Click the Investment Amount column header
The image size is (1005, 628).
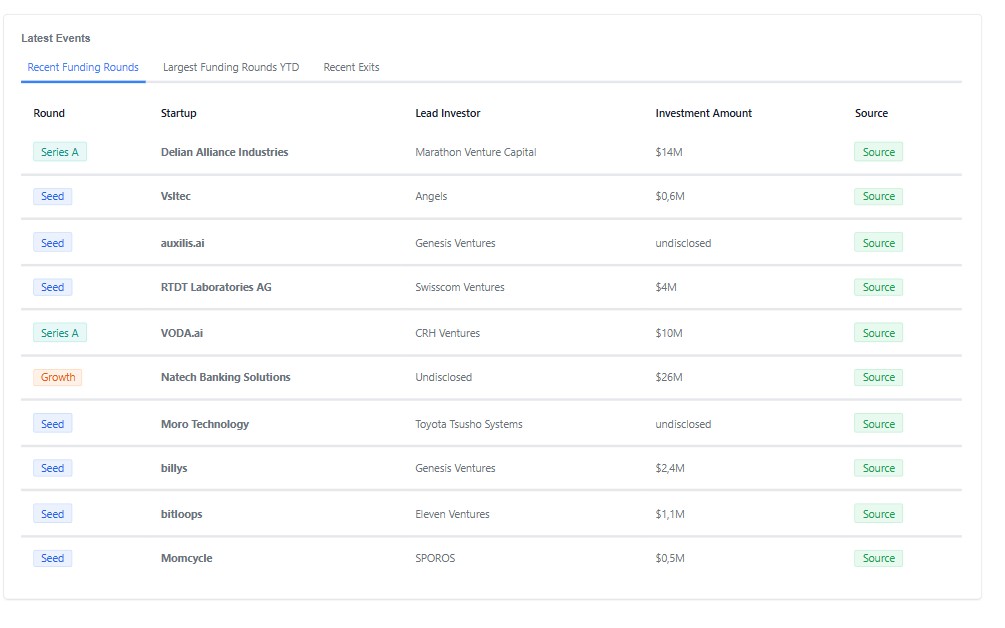[x=704, y=113]
